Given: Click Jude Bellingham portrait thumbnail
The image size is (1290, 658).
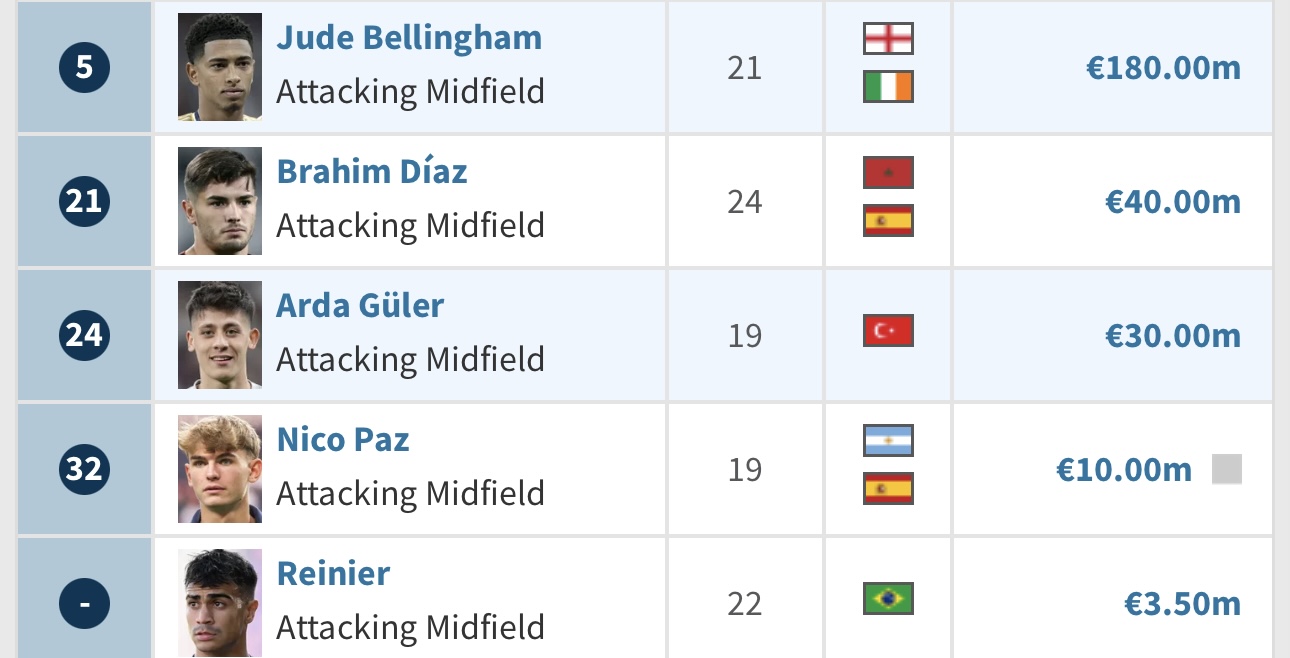Looking at the screenshot, I should pyautogui.click(x=220, y=67).
